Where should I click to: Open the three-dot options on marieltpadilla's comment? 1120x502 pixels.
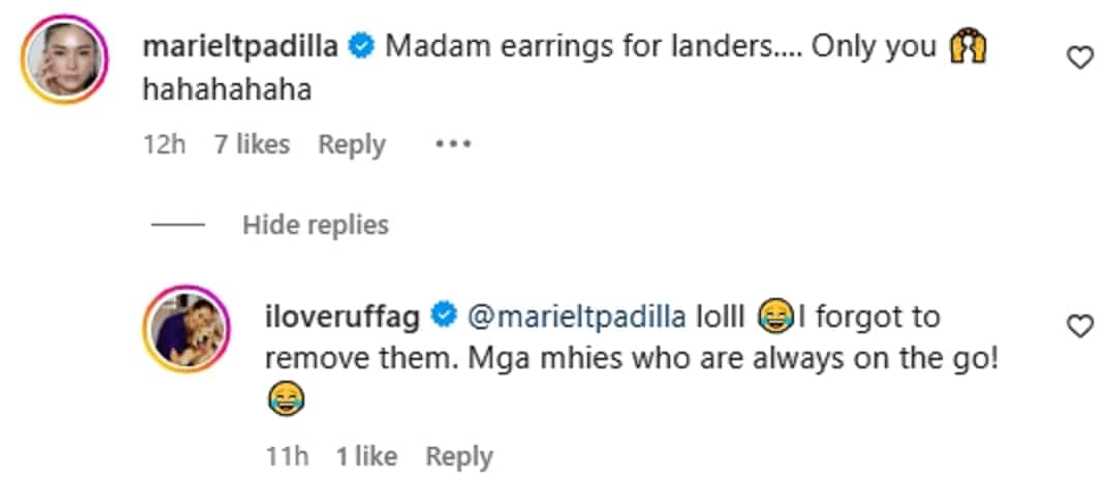(x=453, y=145)
